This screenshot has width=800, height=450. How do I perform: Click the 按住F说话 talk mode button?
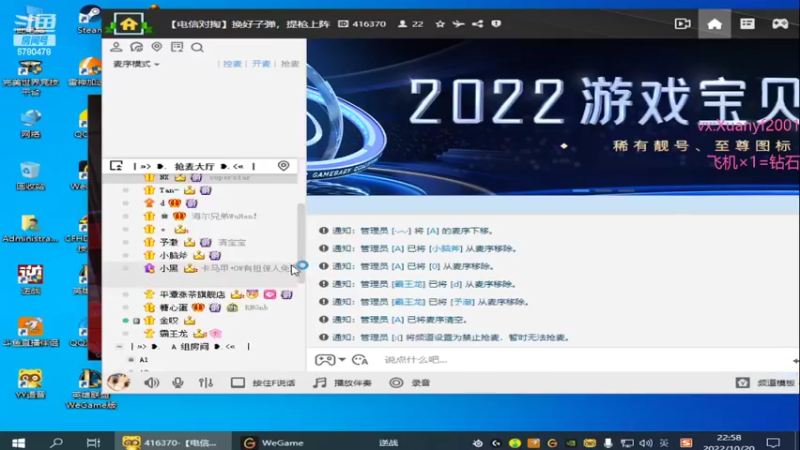pos(263,383)
